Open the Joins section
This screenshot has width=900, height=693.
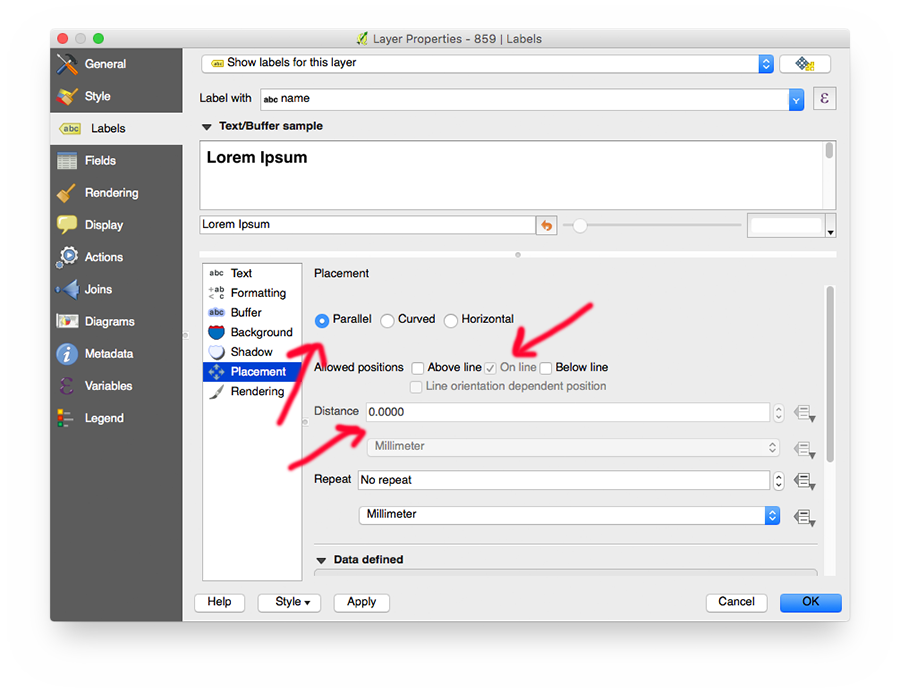116,289
